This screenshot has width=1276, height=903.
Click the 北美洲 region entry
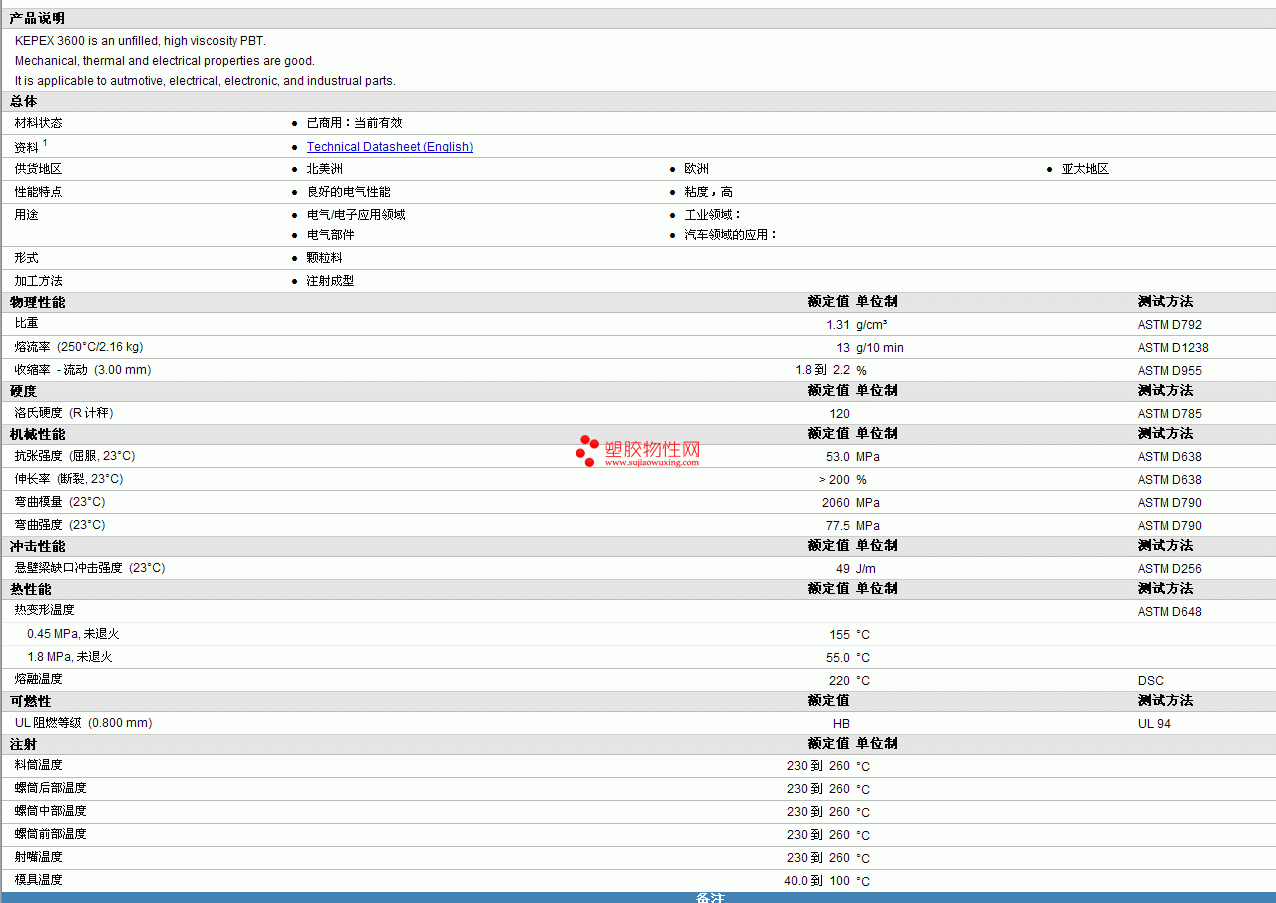coord(324,169)
